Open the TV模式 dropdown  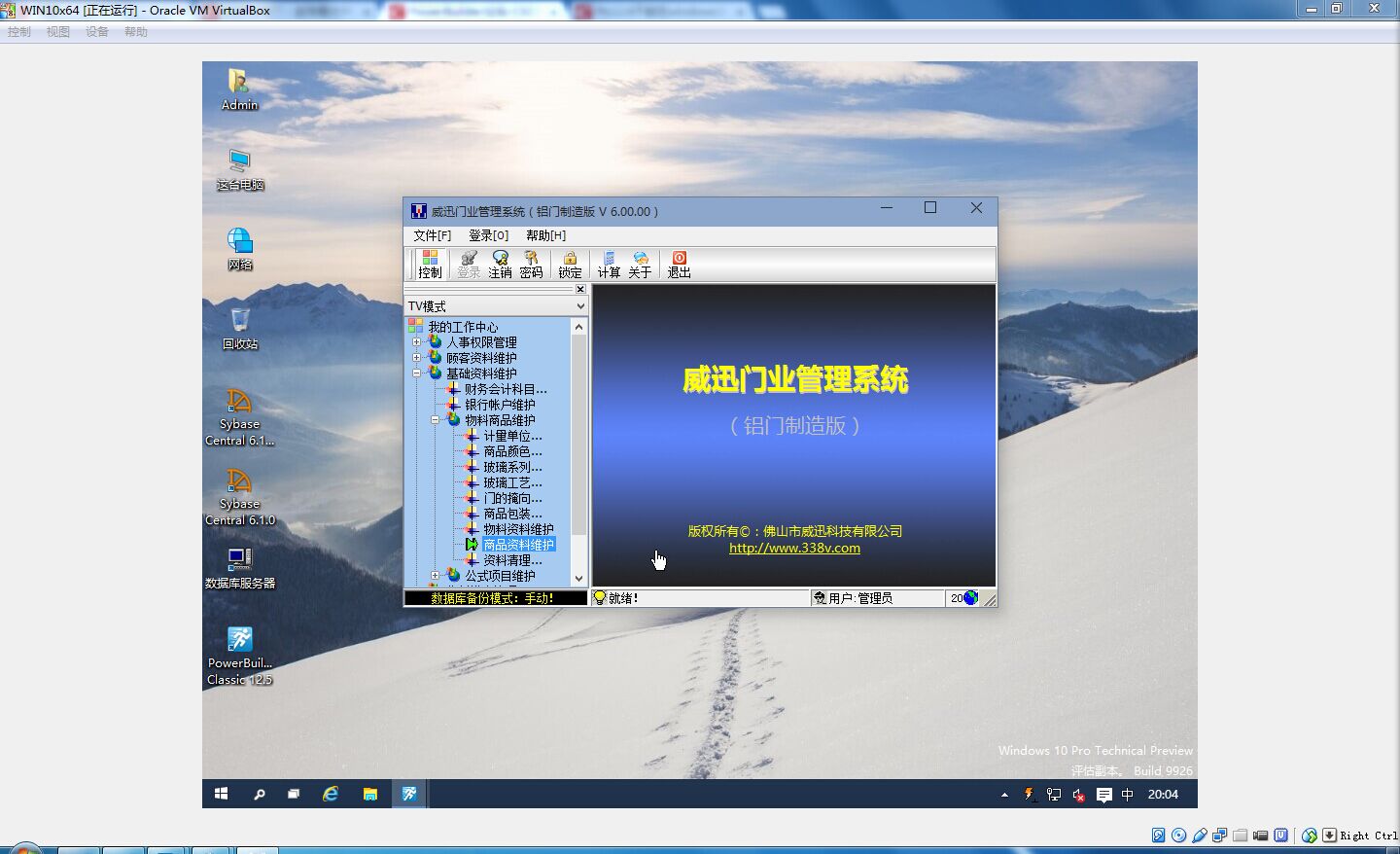580,305
